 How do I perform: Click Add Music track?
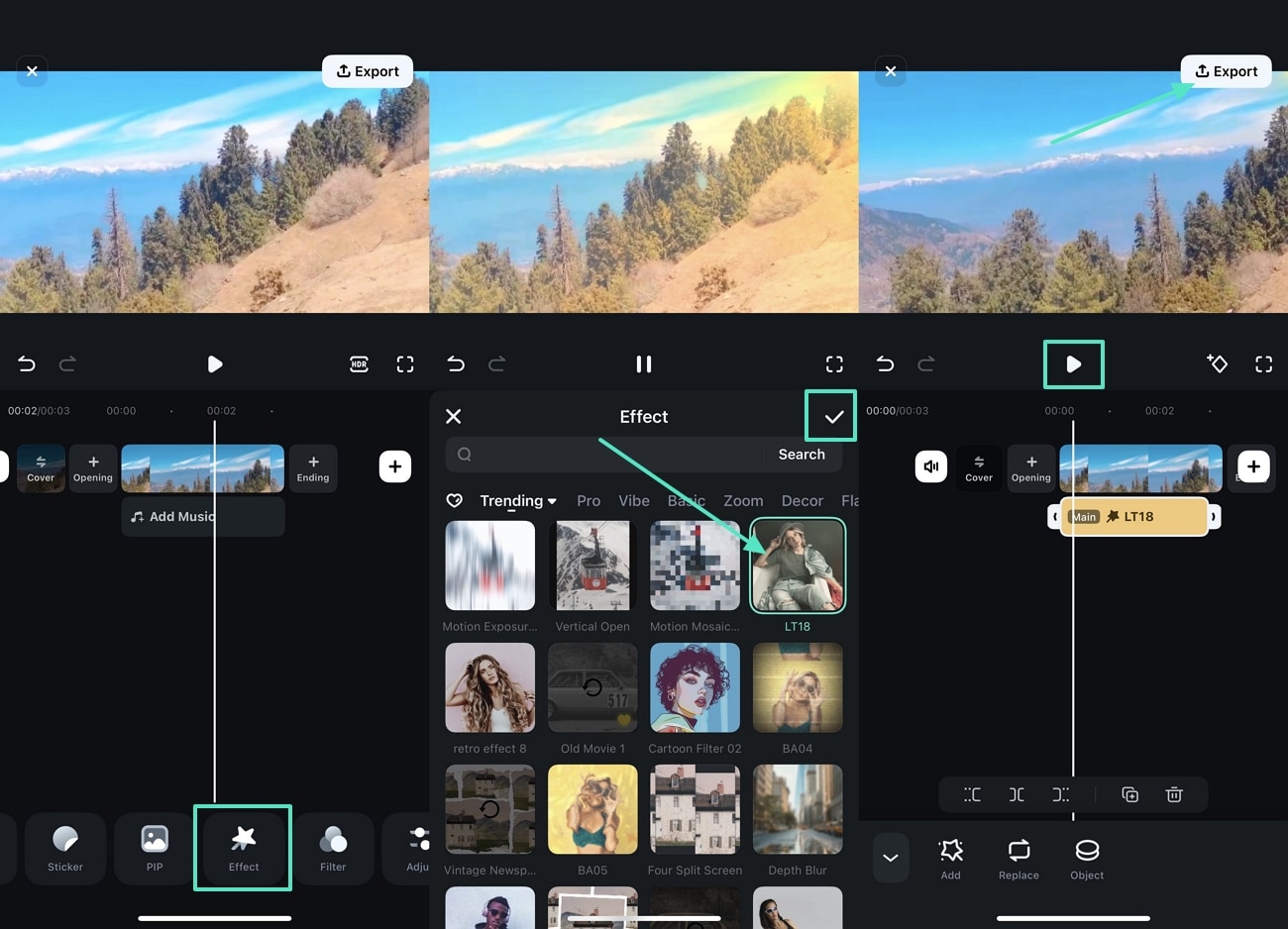(x=202, y=517)
